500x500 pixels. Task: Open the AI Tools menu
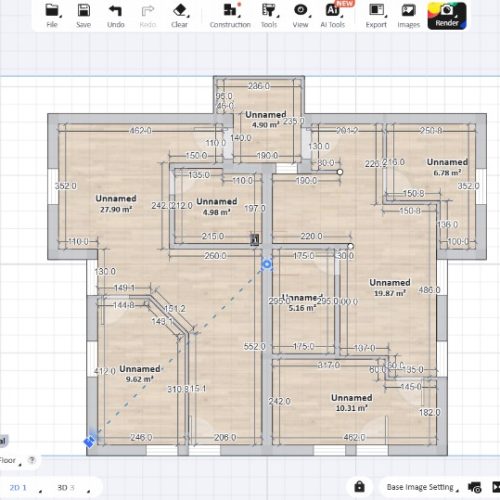click(333, 16)
